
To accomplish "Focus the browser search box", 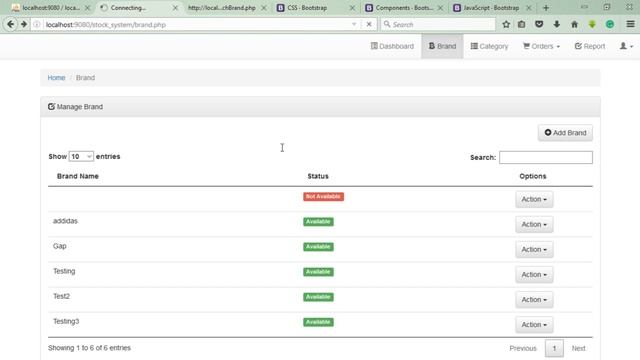I will point(438,24).
